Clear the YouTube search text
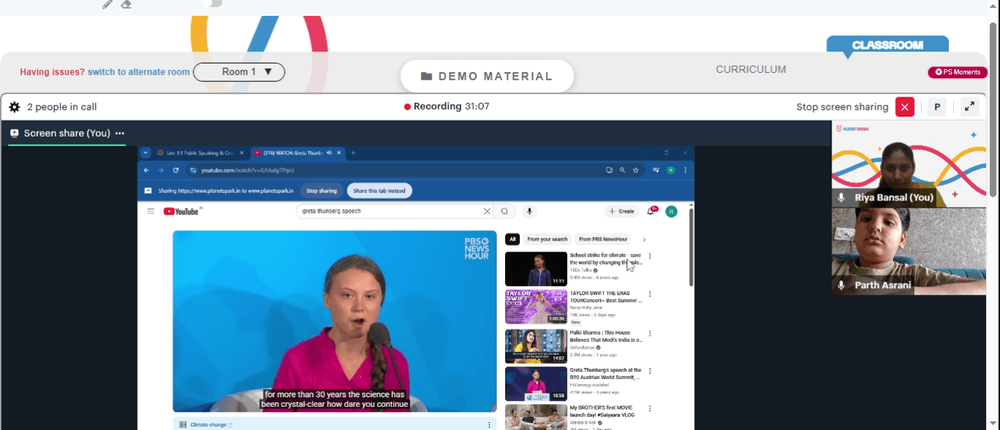Viewport: 1000px width, 430px height. click(x=487, y=211)
